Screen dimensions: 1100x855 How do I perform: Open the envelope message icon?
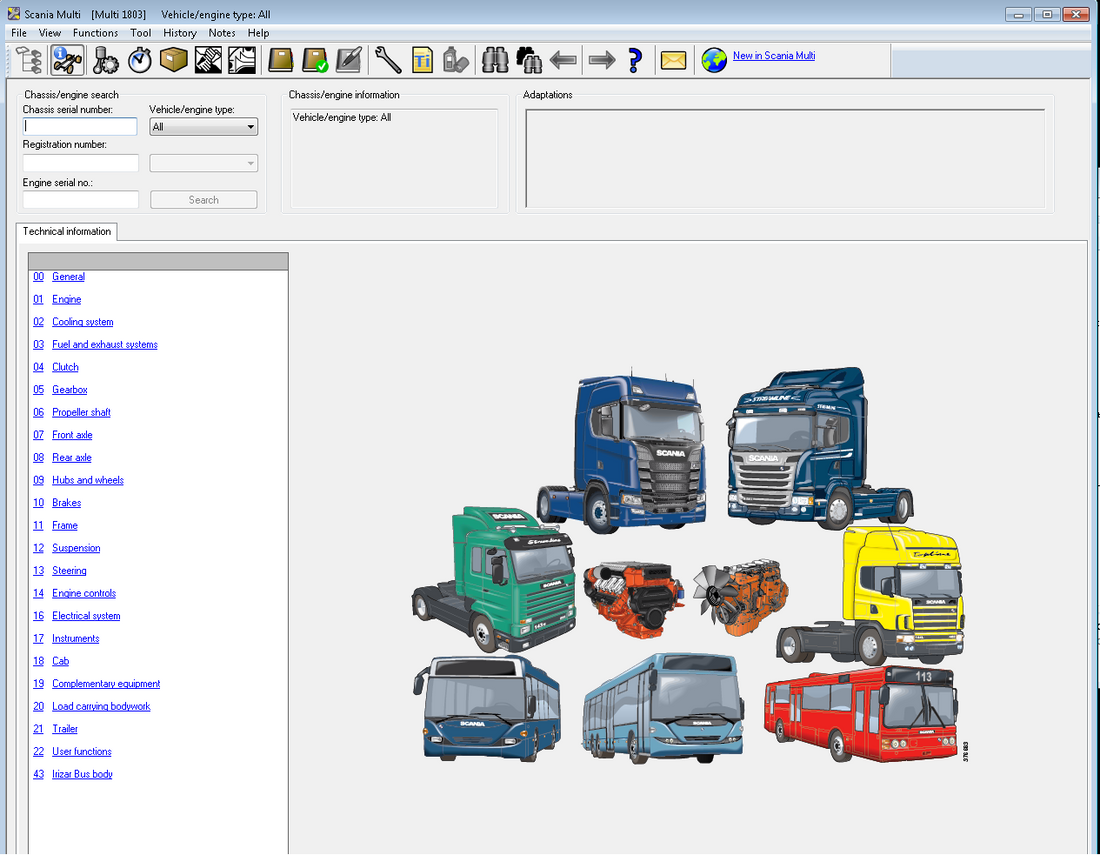click(x=673, y=61)
